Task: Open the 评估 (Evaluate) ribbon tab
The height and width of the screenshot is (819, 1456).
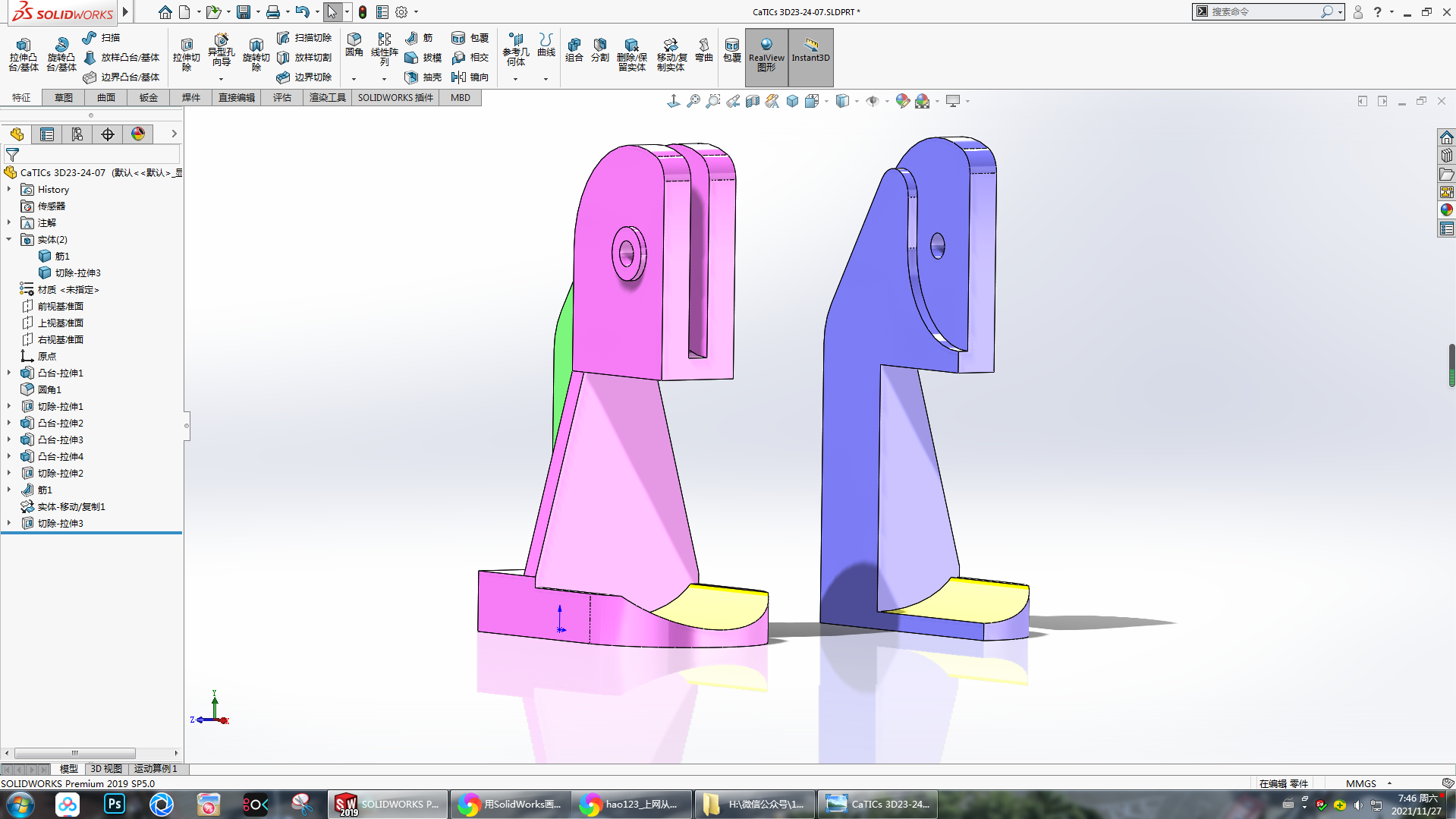Action: 282,97
